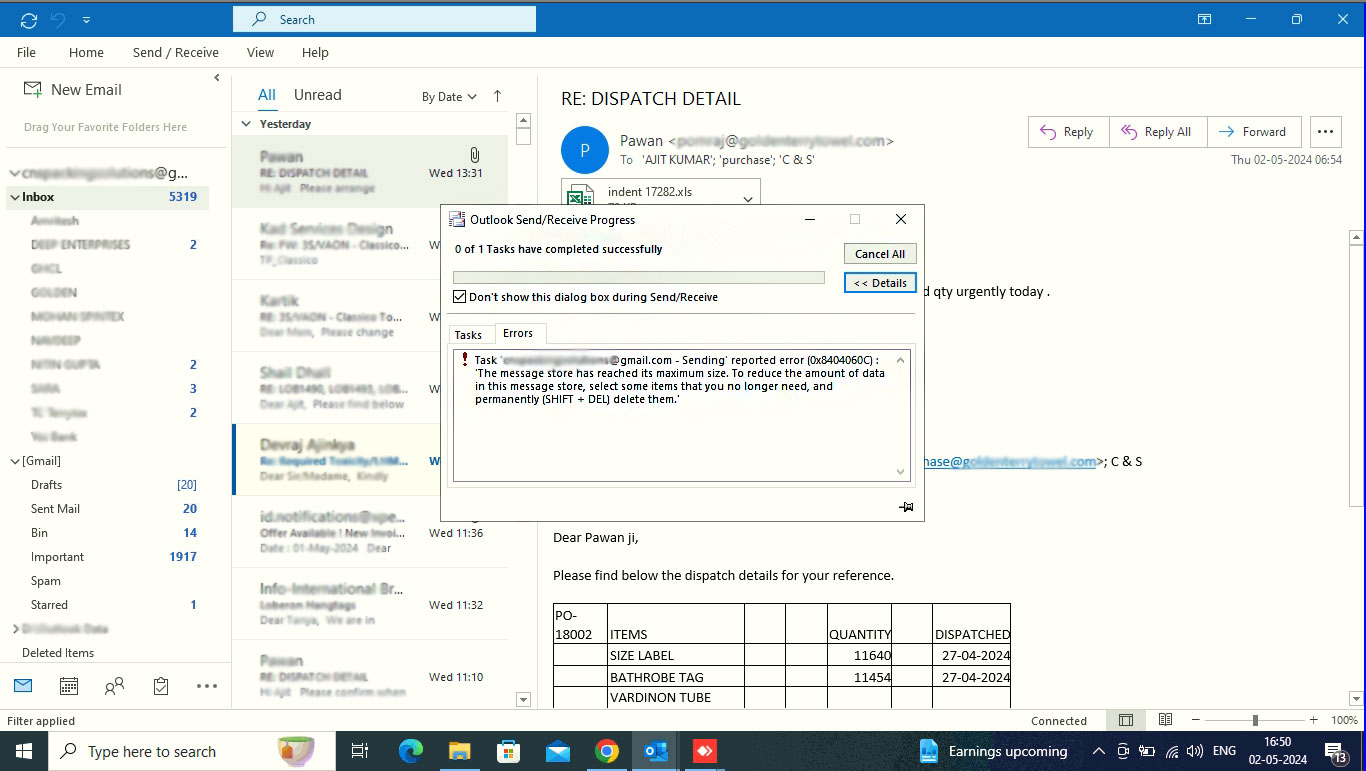
Task: Open the Send / Receive ribbon menu
Action: (175, 52)
